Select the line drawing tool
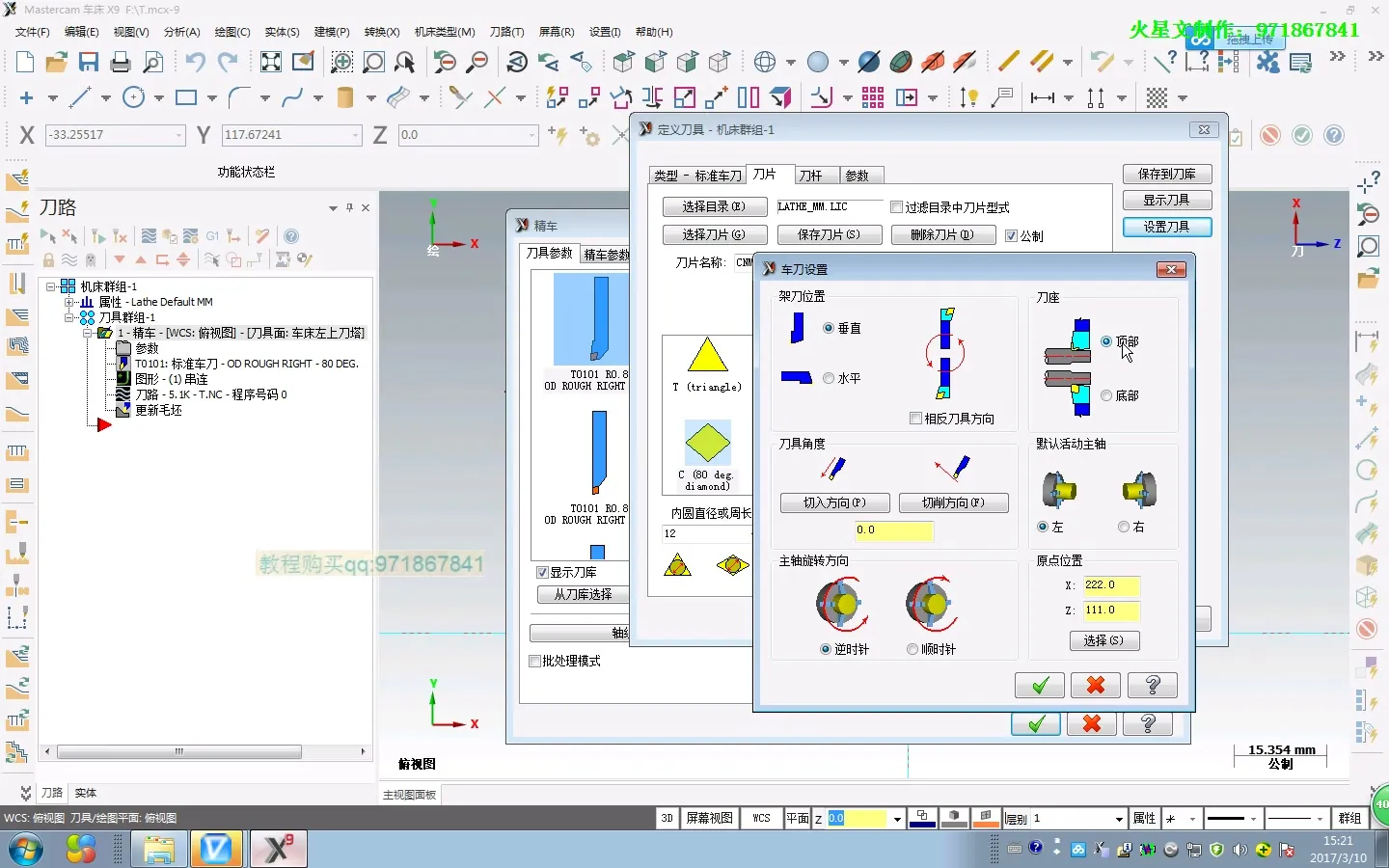Viewport: 1389px width, 868px height. tap(79, 97)
